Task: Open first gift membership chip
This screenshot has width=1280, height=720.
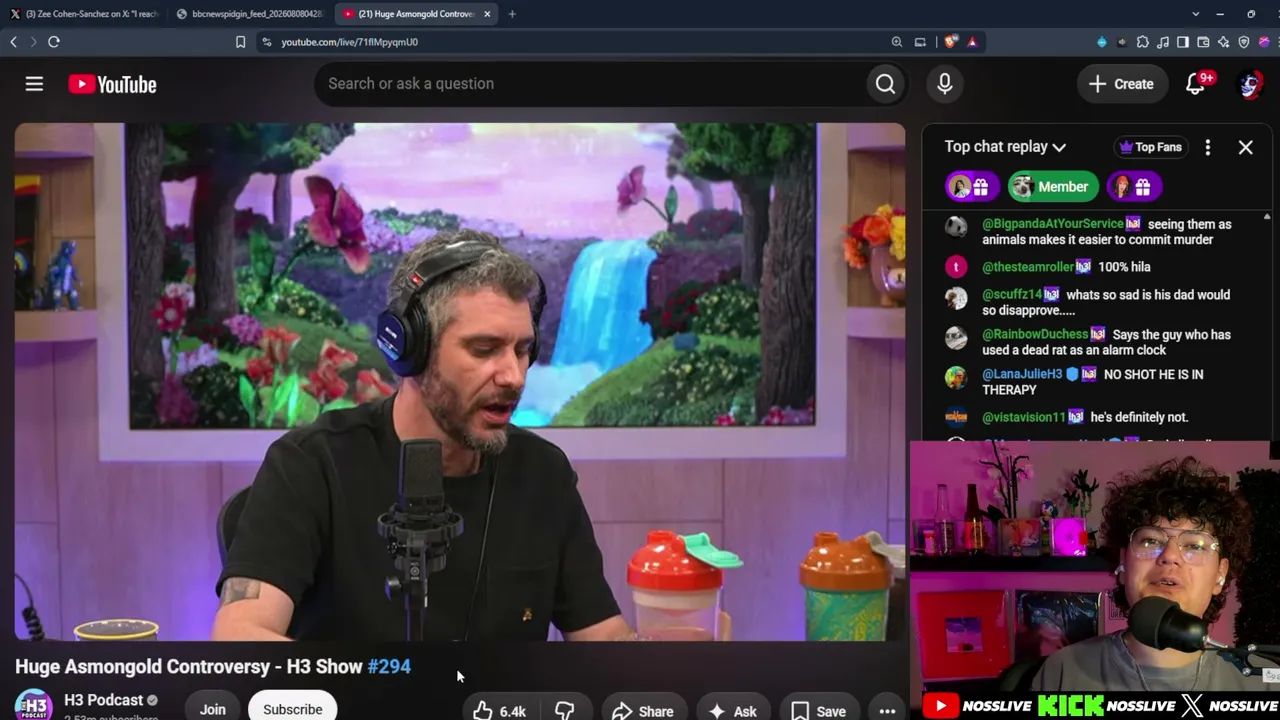Action: [x=970, y=187]
